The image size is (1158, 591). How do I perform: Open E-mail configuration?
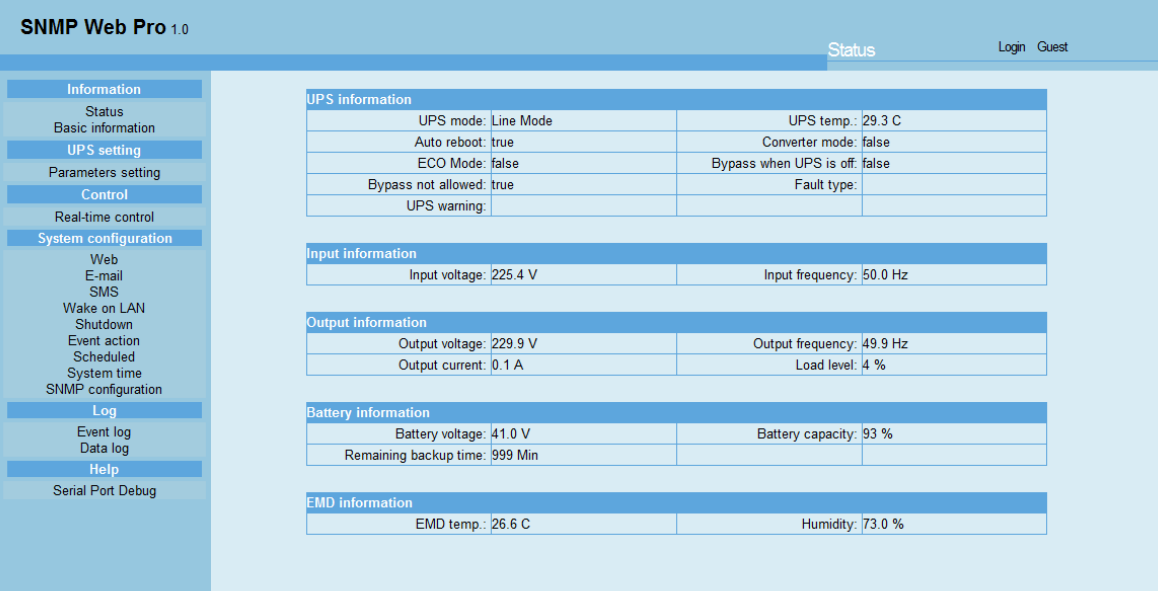click(104, 276)
